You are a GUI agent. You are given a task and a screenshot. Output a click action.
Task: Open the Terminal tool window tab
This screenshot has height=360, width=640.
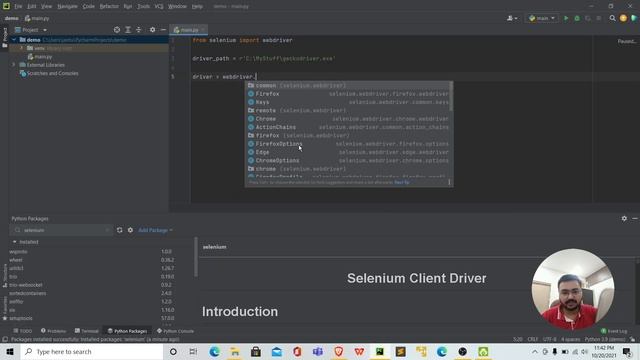tap(87, 331)
